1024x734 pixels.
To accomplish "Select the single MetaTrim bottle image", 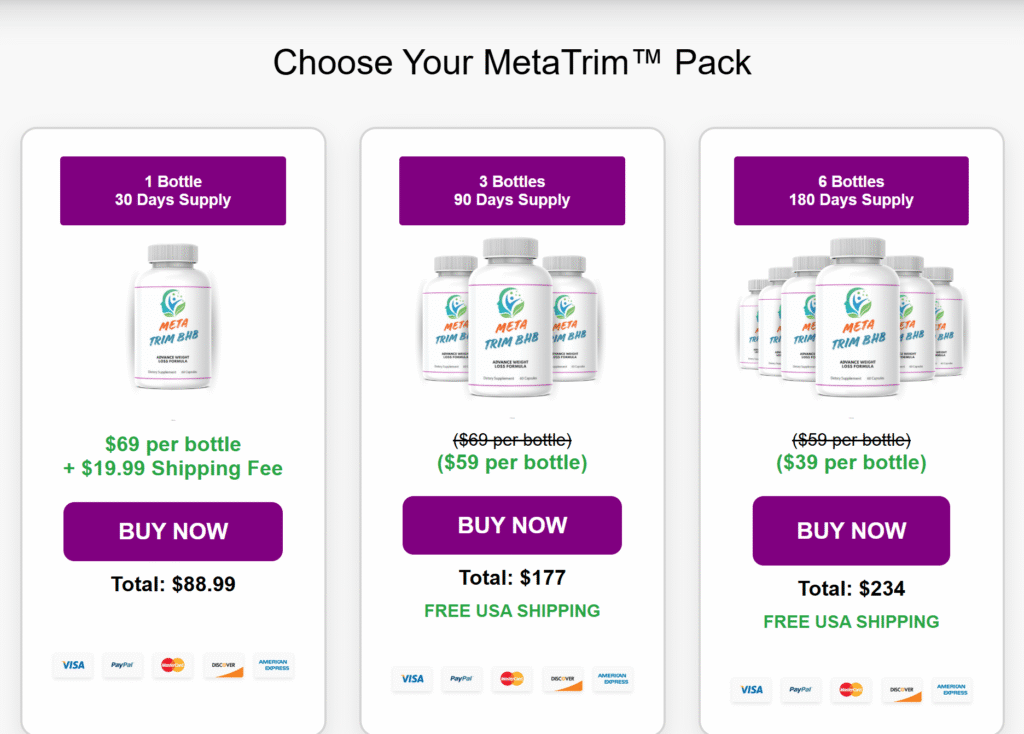I will click(173, 316).
